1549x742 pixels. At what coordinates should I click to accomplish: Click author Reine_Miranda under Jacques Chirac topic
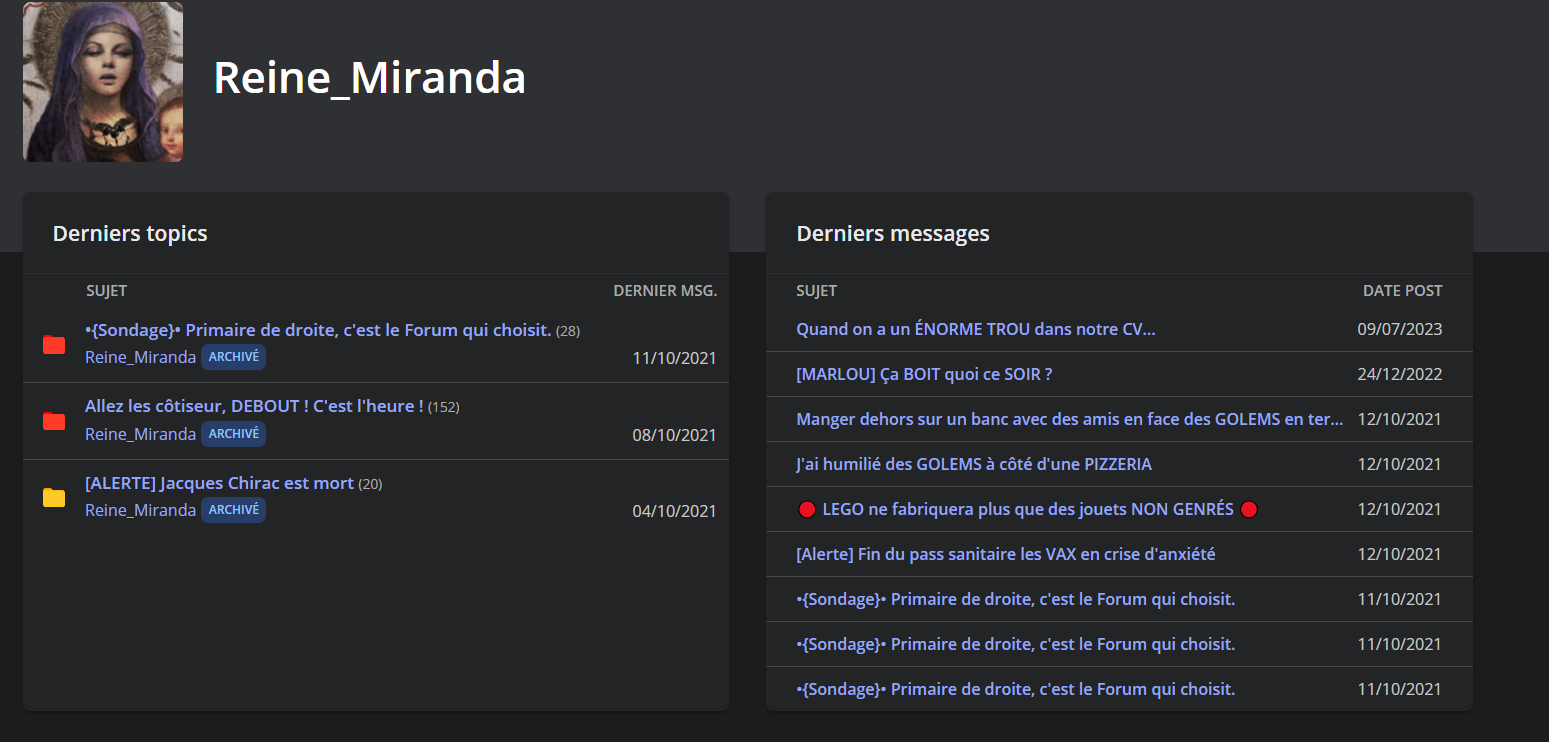[x=140, y=510]
